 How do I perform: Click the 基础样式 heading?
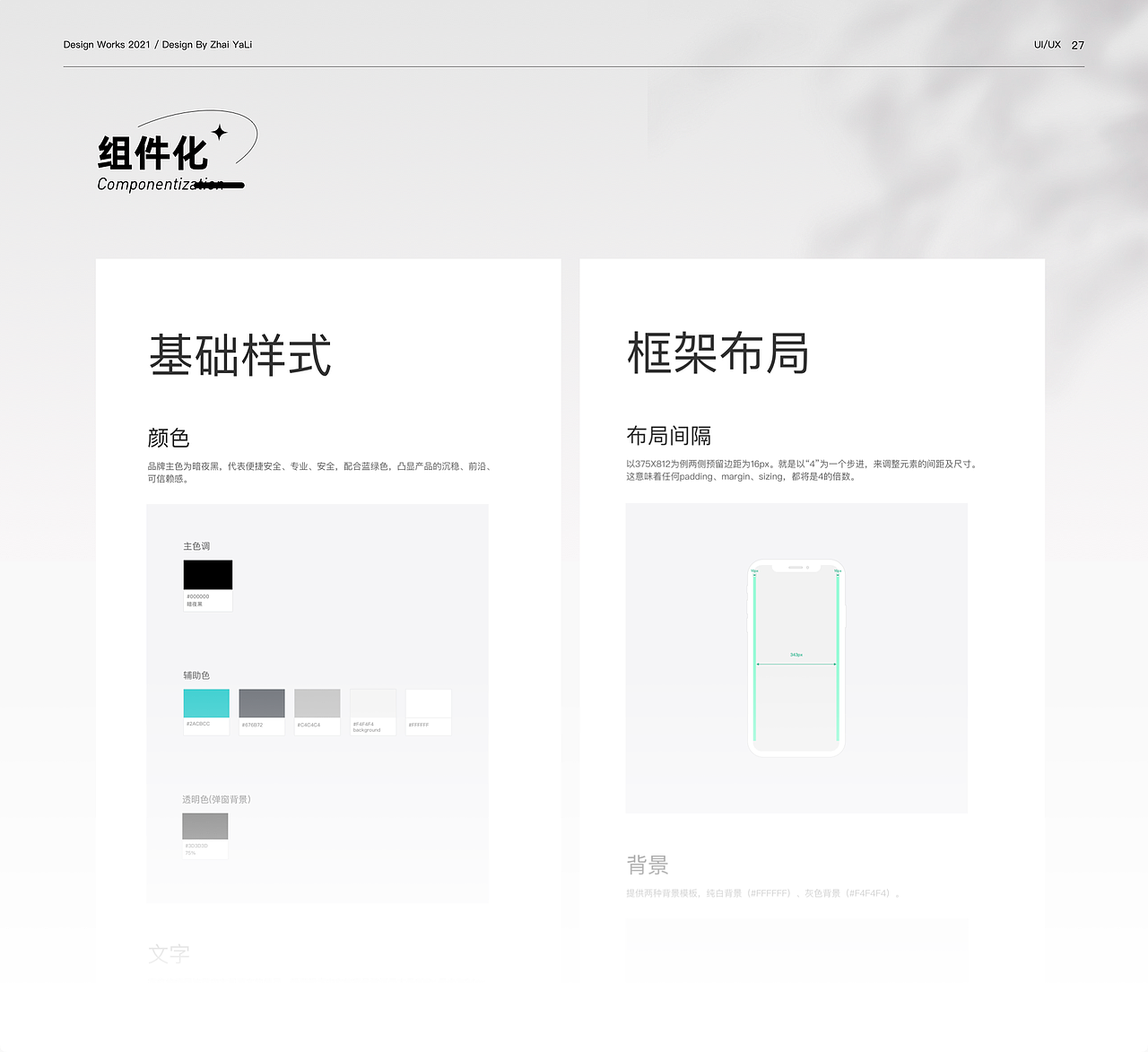[240, 355]
